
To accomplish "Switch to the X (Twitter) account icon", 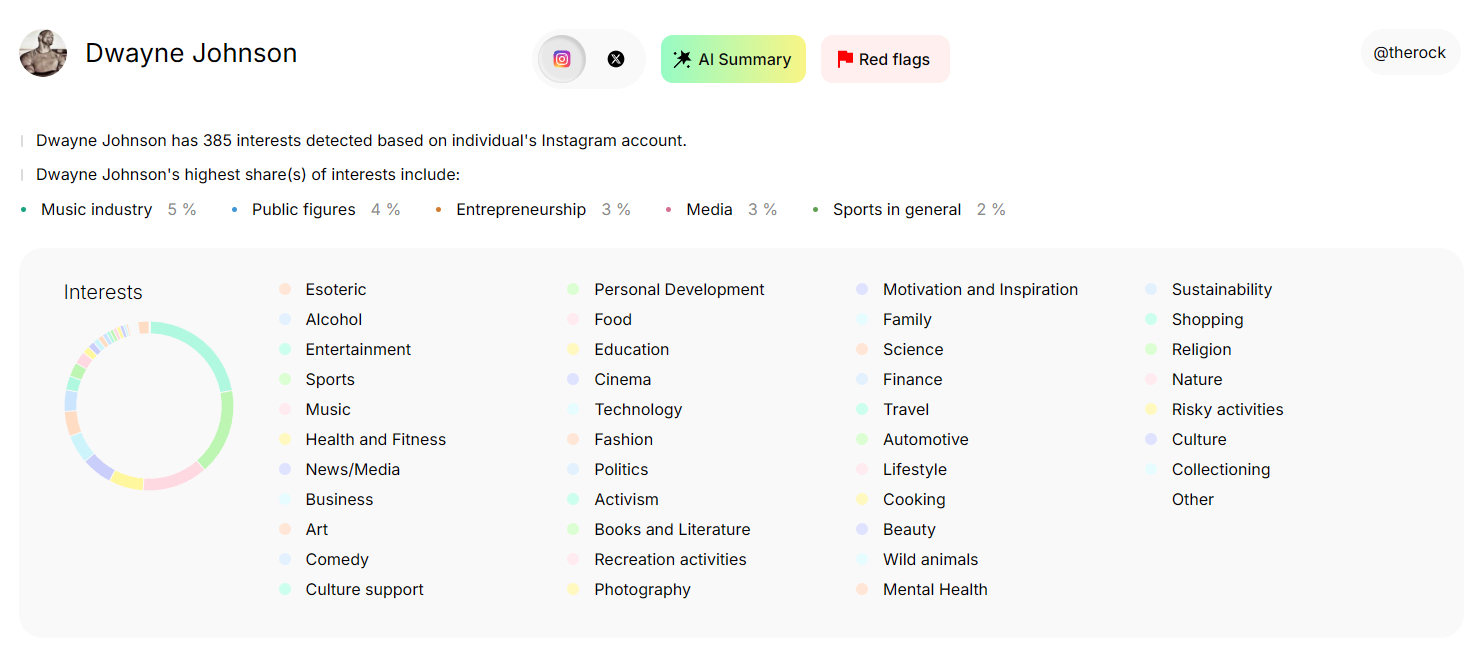I will (616, 59).
